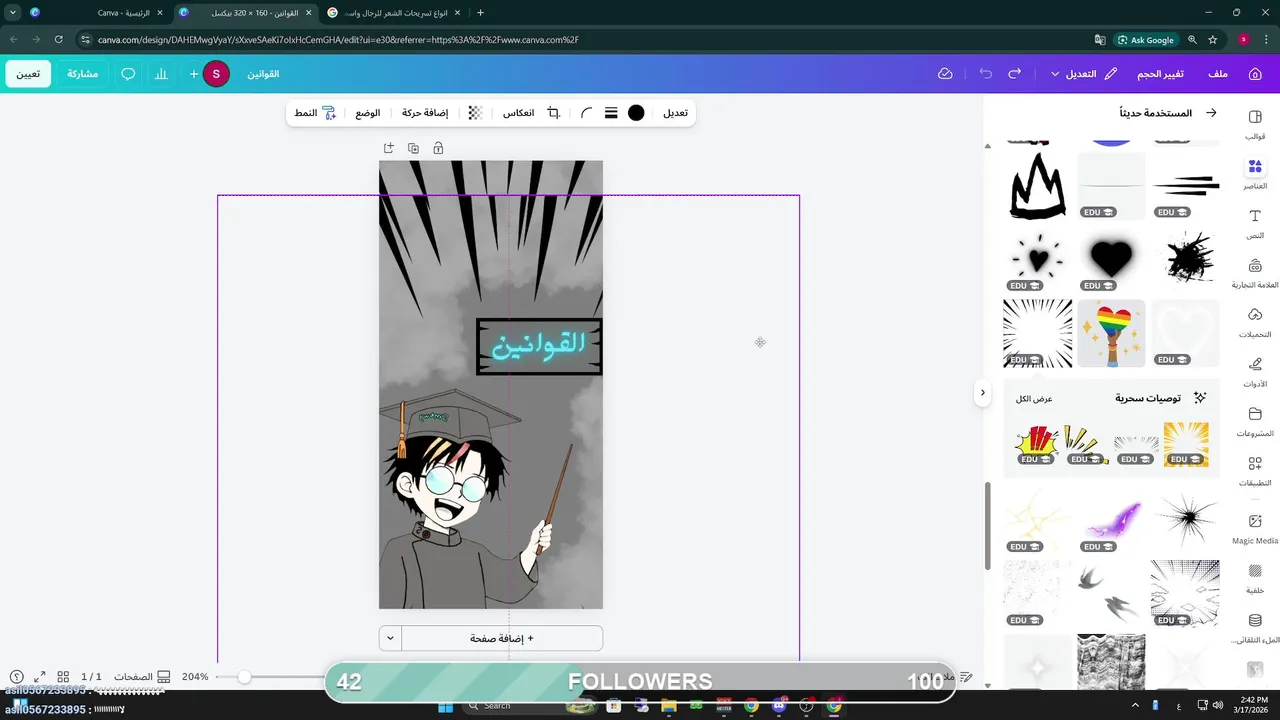Open the zoom percentage 204% menu

click(195, 677)
